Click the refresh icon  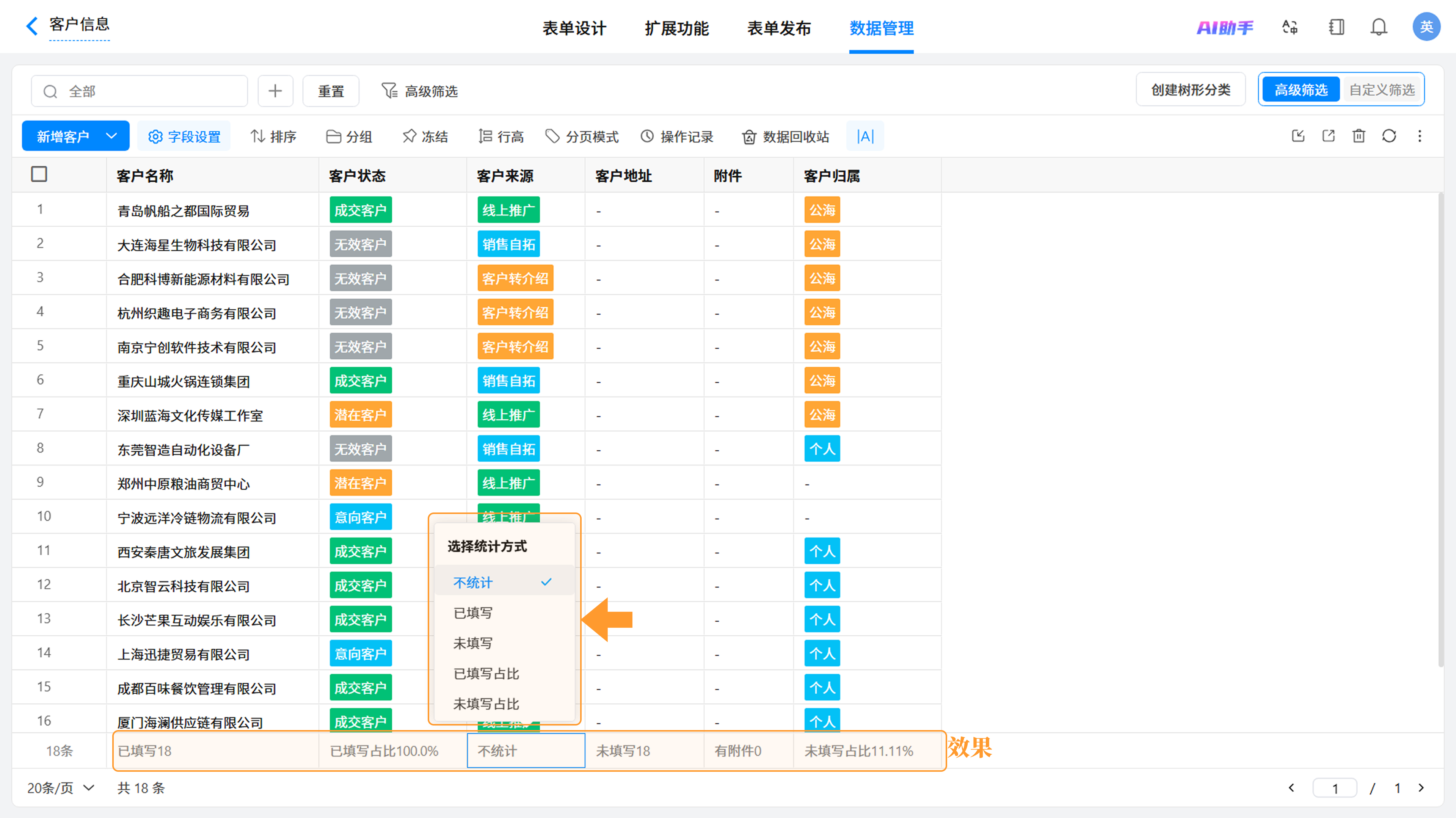[x=1389, y=136]
